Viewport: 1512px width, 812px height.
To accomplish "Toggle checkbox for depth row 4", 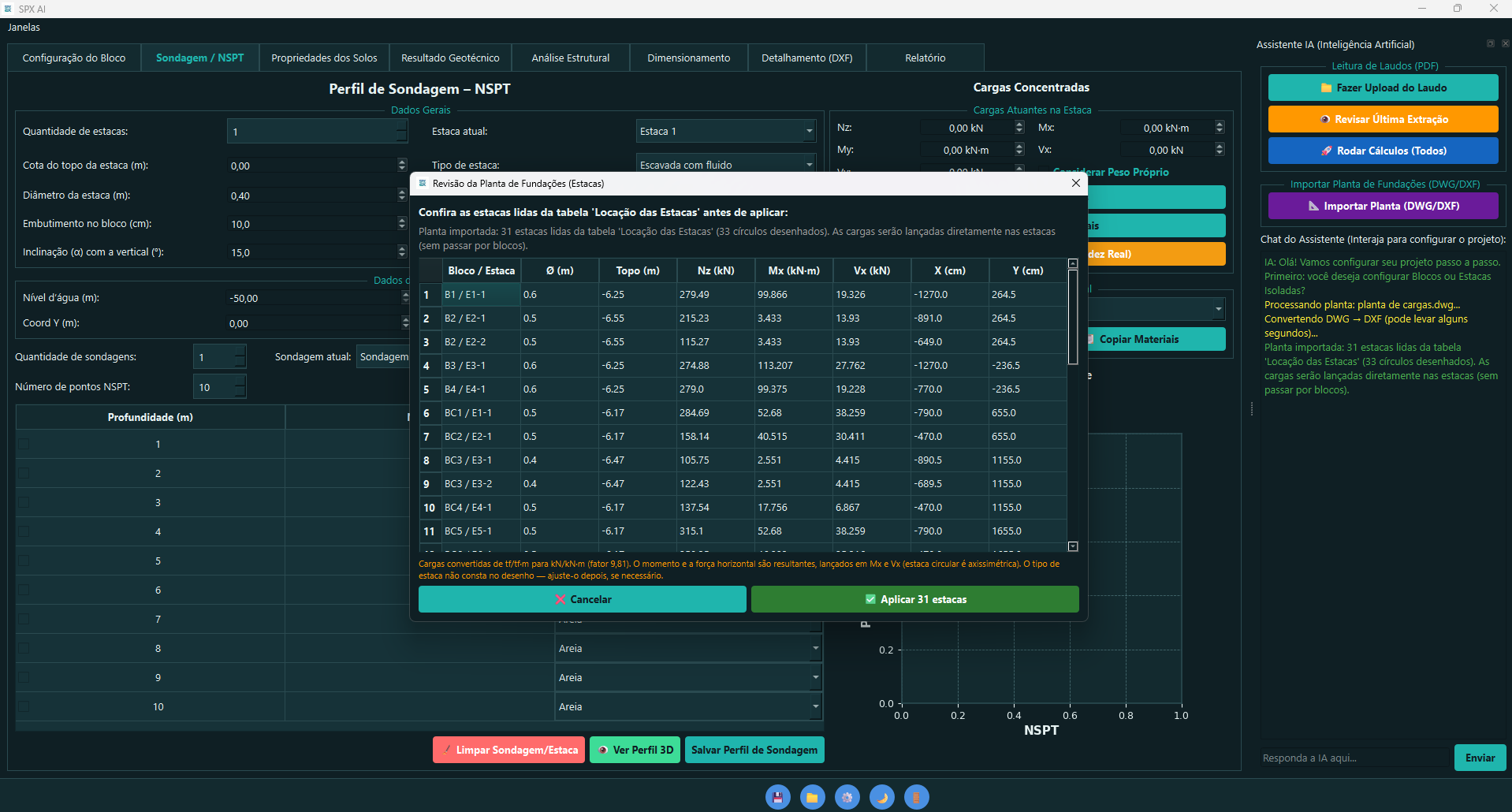I will [x=24, y=531].
